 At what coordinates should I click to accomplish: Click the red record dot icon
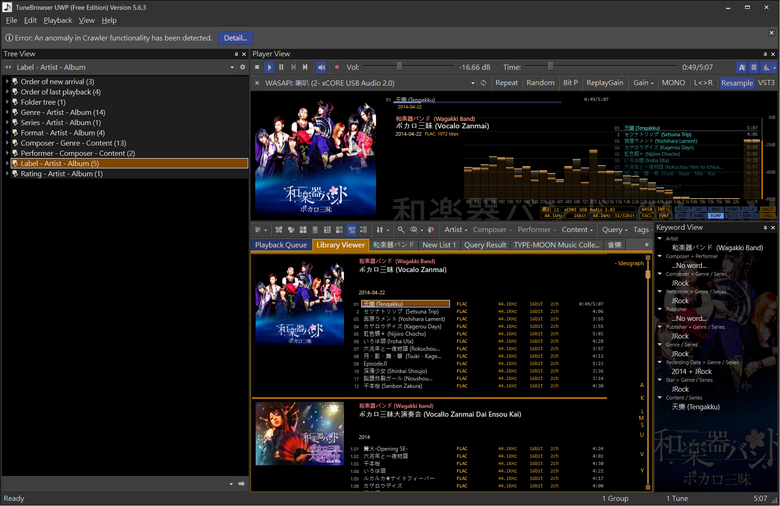(x=337, y=67)
